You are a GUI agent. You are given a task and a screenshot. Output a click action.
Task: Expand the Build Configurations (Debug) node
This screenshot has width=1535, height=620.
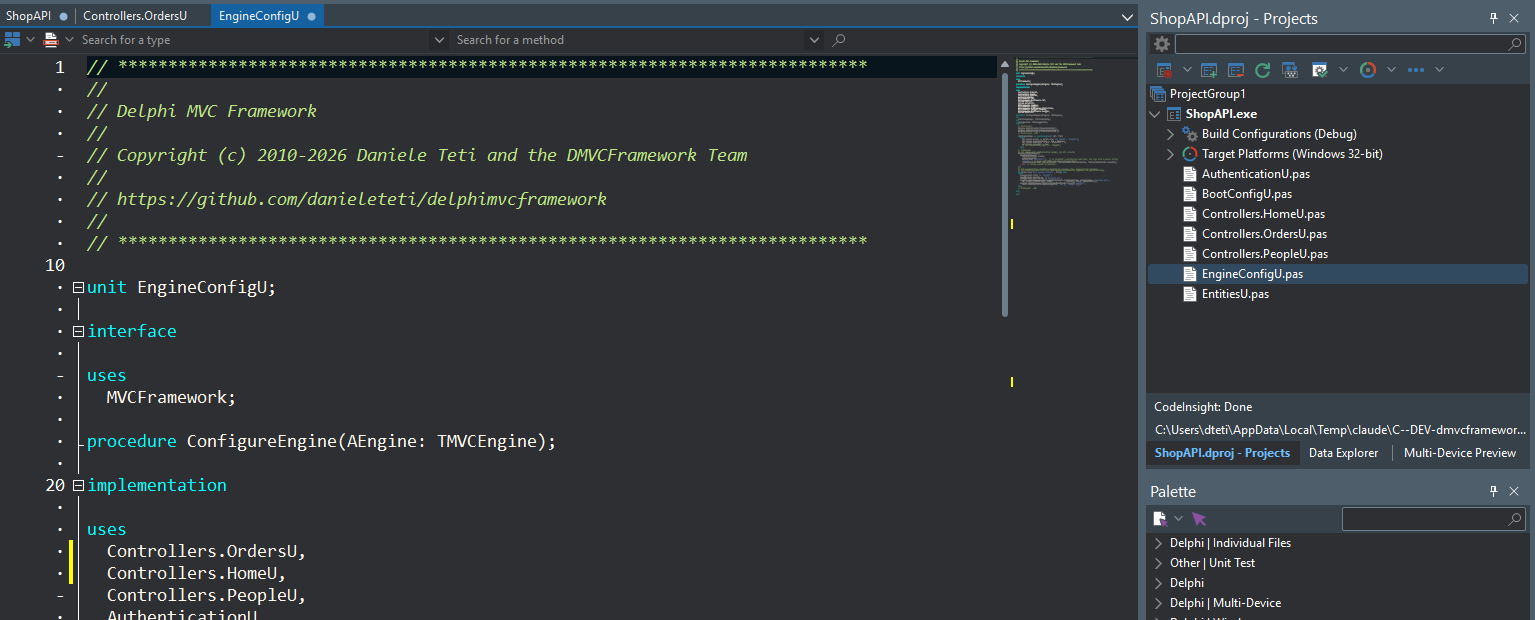pyautogui.click(x=1171, y=134)
